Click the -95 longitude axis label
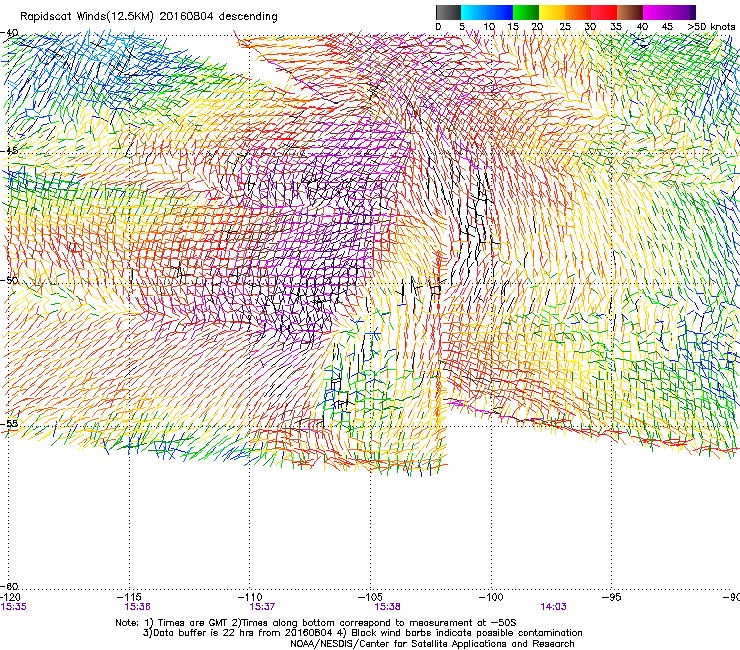740x650 pixels. click(612, 597)
